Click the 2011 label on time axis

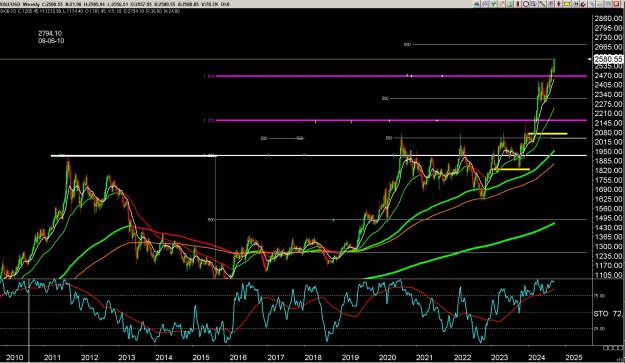(x=52, y=357)
